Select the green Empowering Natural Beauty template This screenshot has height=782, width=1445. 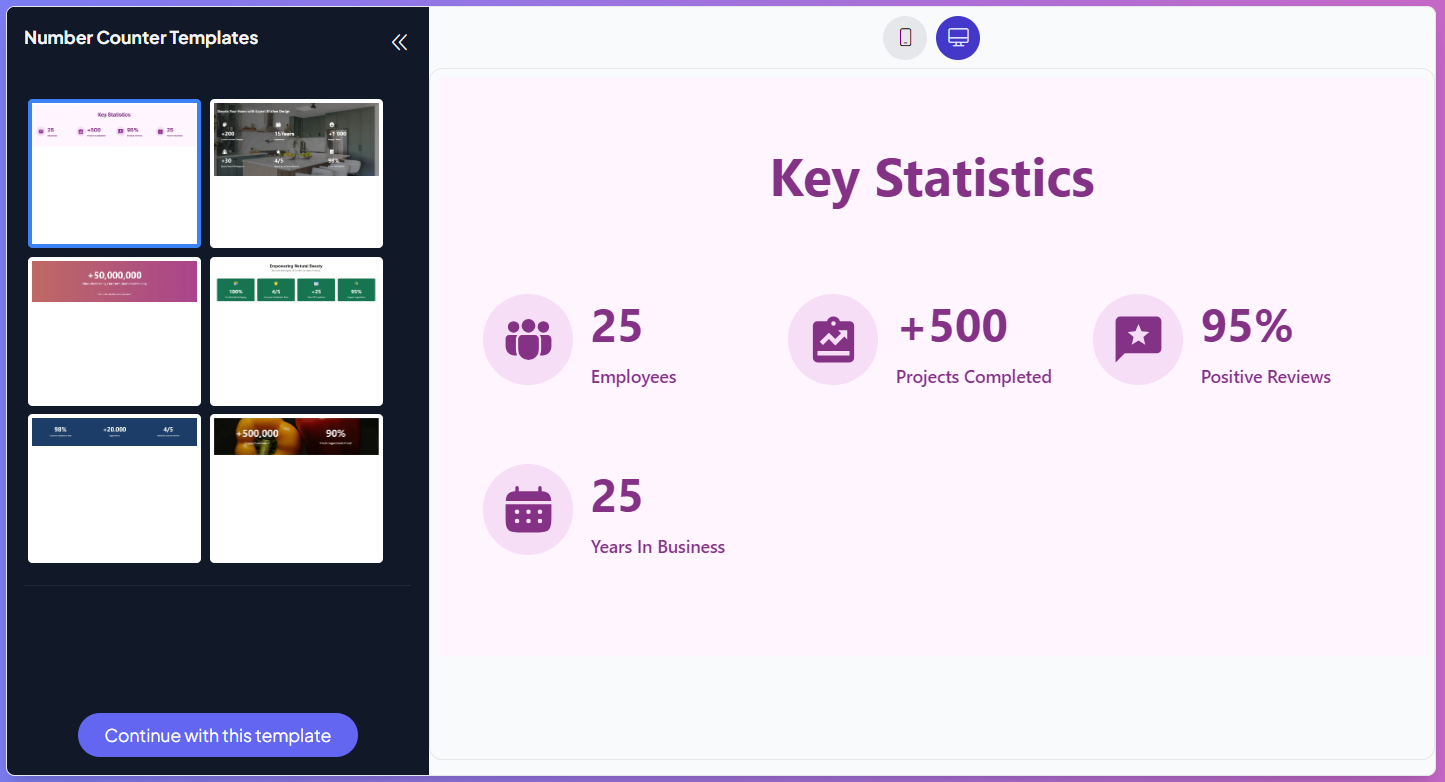[x=296, y=331]
